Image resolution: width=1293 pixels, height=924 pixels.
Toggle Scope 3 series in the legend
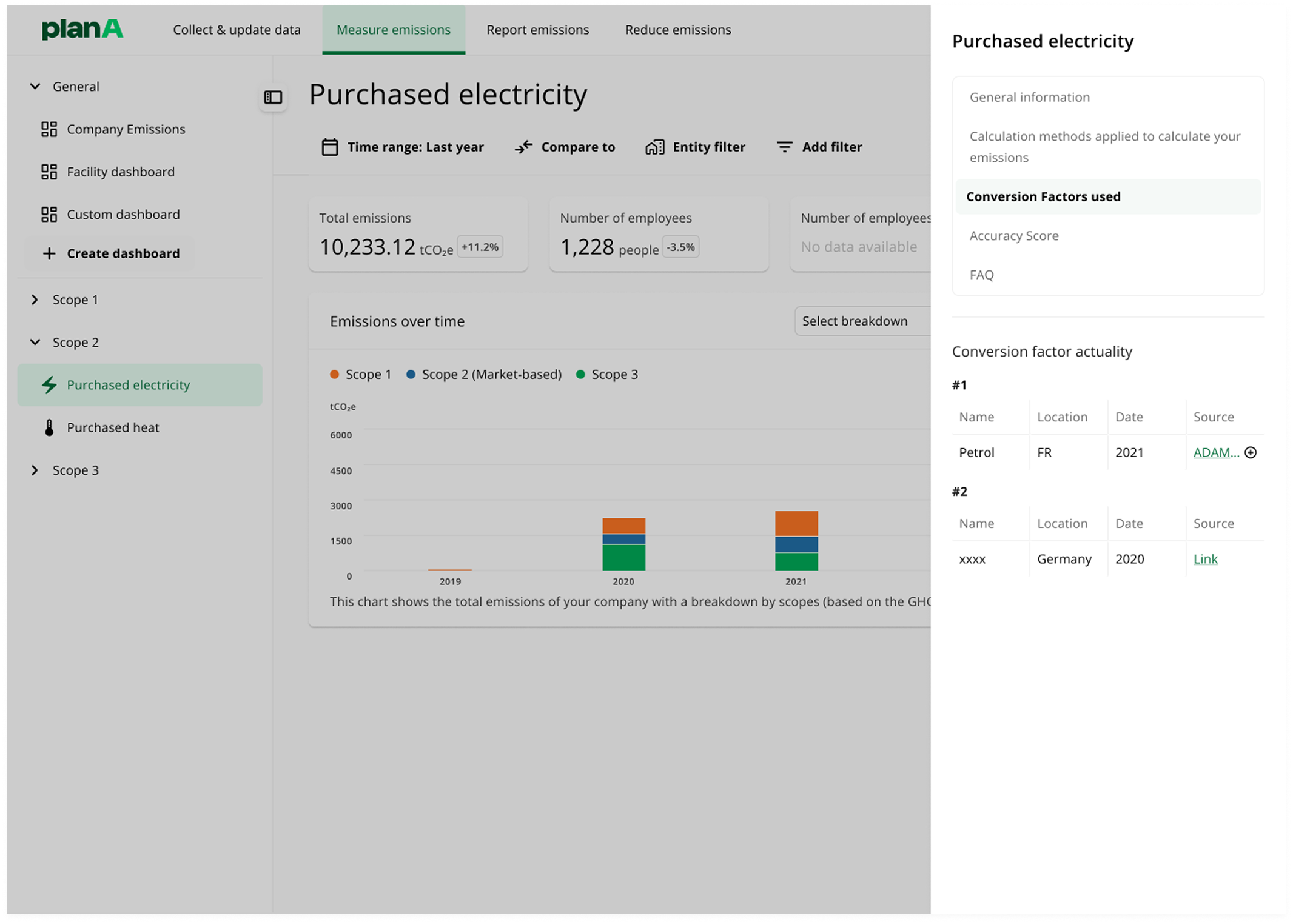[606, 374]
